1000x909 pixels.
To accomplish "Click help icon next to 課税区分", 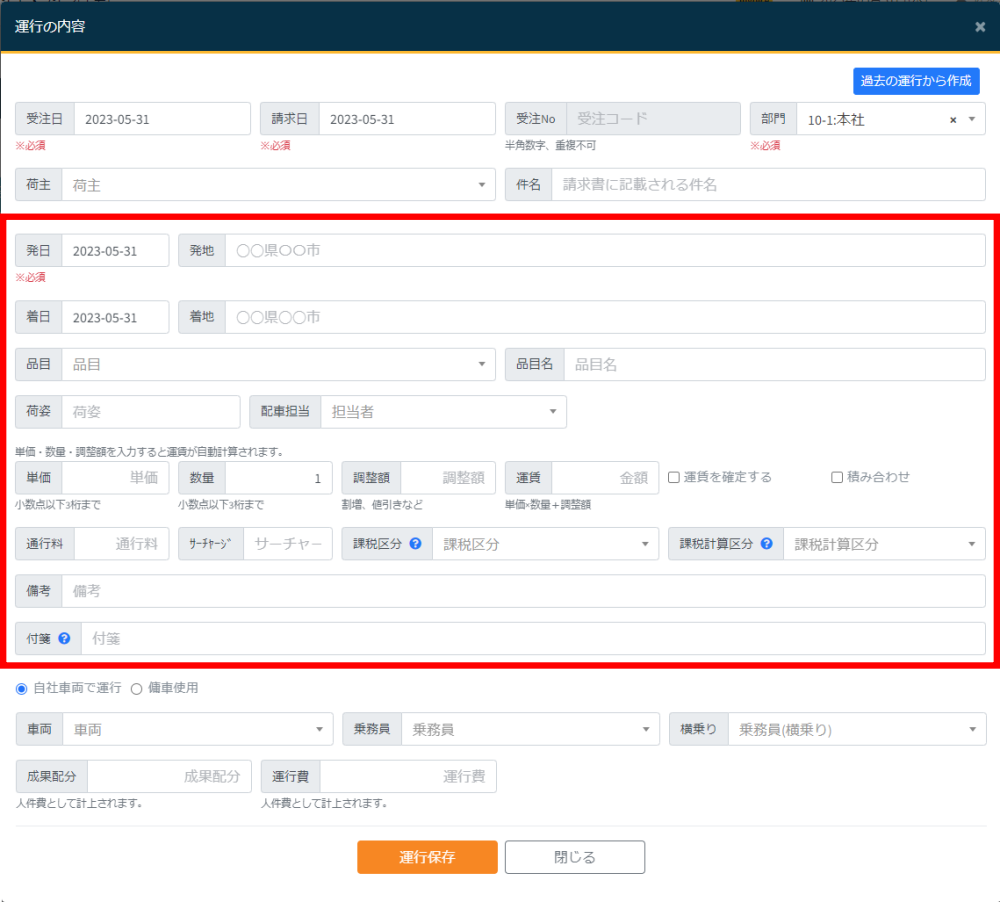I will tap(415, 544).
